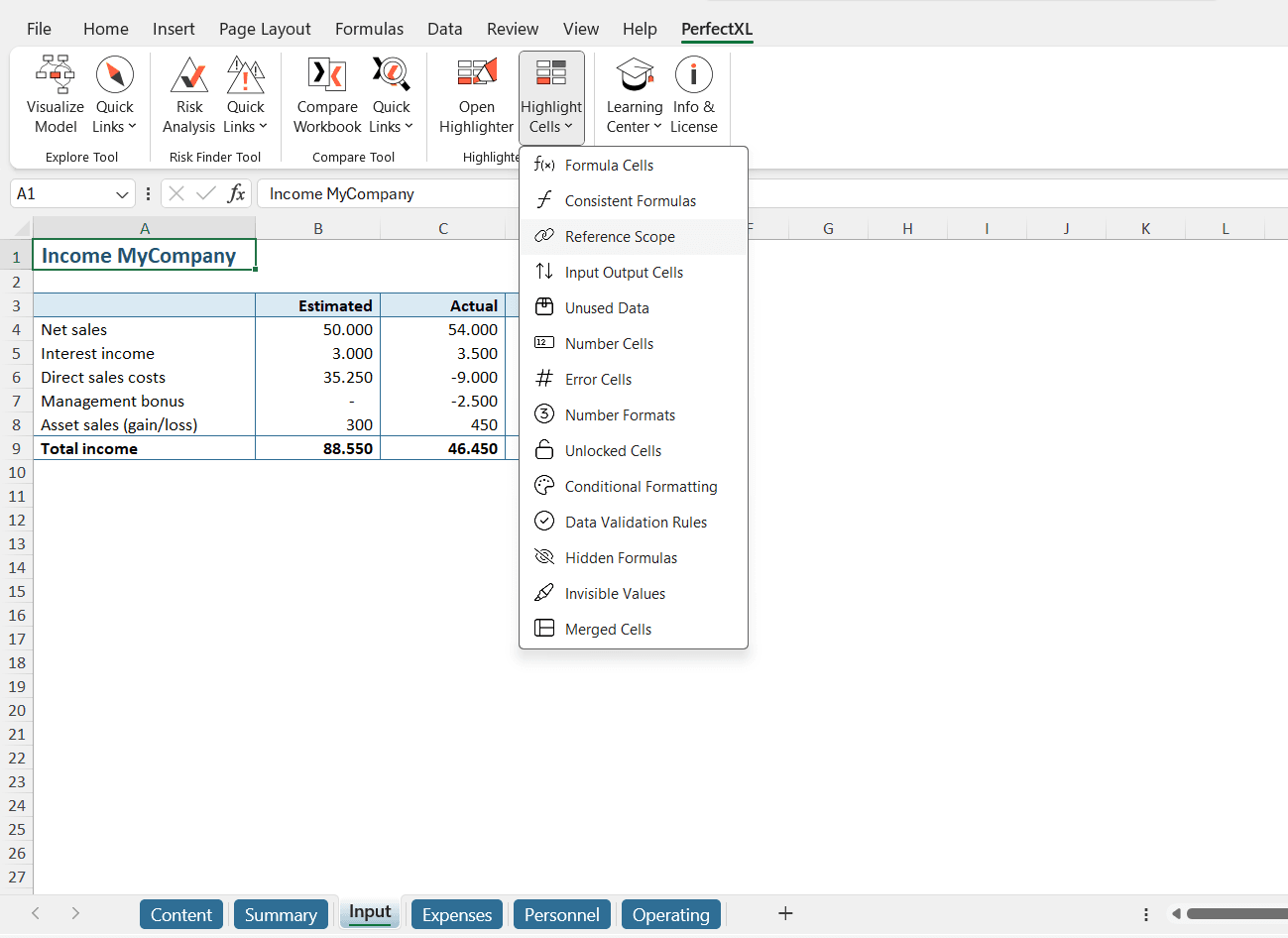Viewport: 1288px width, 938px height.
Task: Open the Expenses sheet tab
Action: (x=456, y=914)
